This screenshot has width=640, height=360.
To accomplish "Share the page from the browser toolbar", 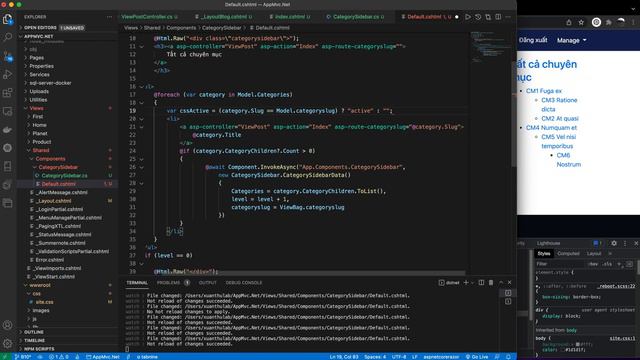I will (569, 22).
